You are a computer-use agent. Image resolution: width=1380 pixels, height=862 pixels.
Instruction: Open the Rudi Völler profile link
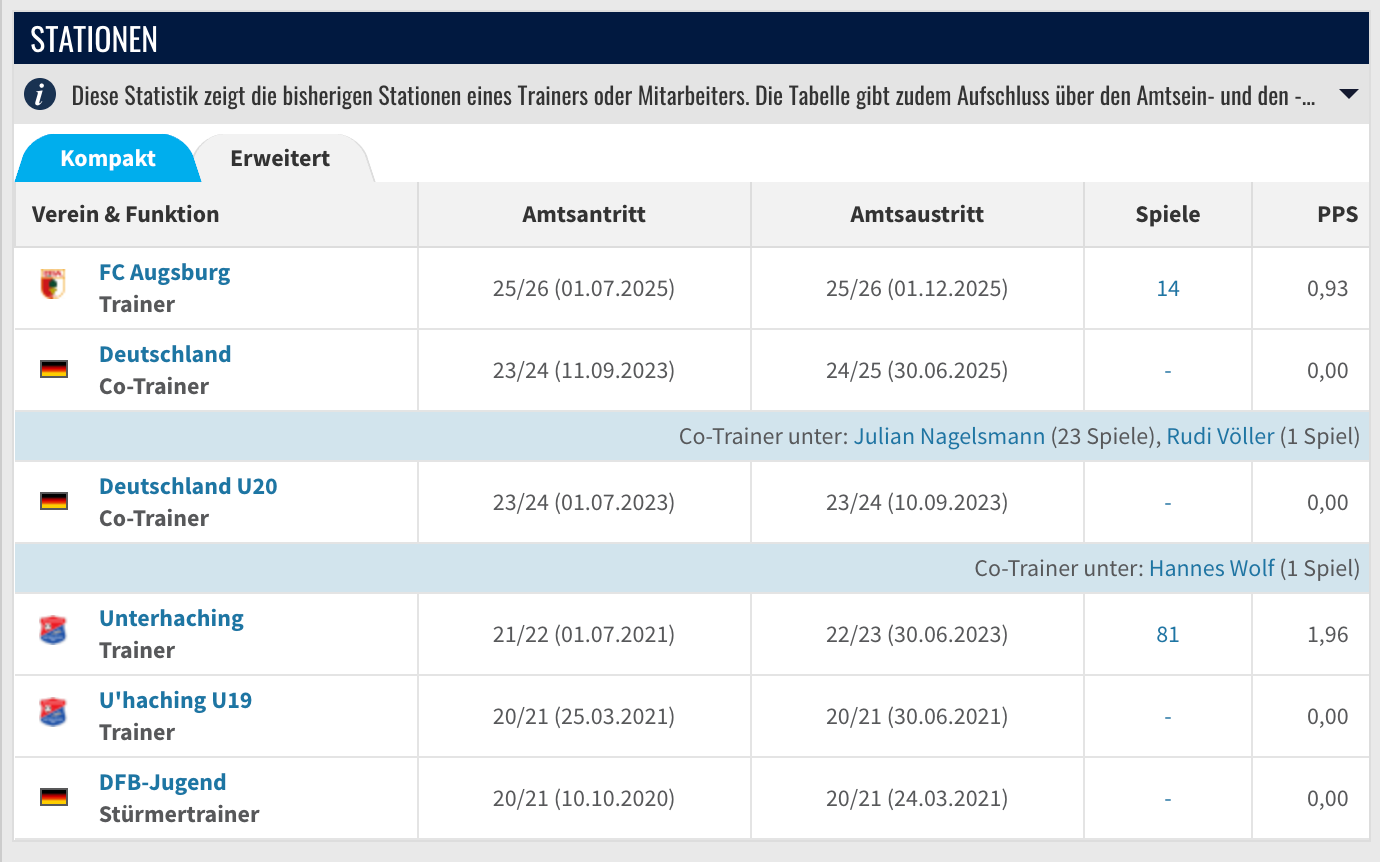[x=1221, y=436]
